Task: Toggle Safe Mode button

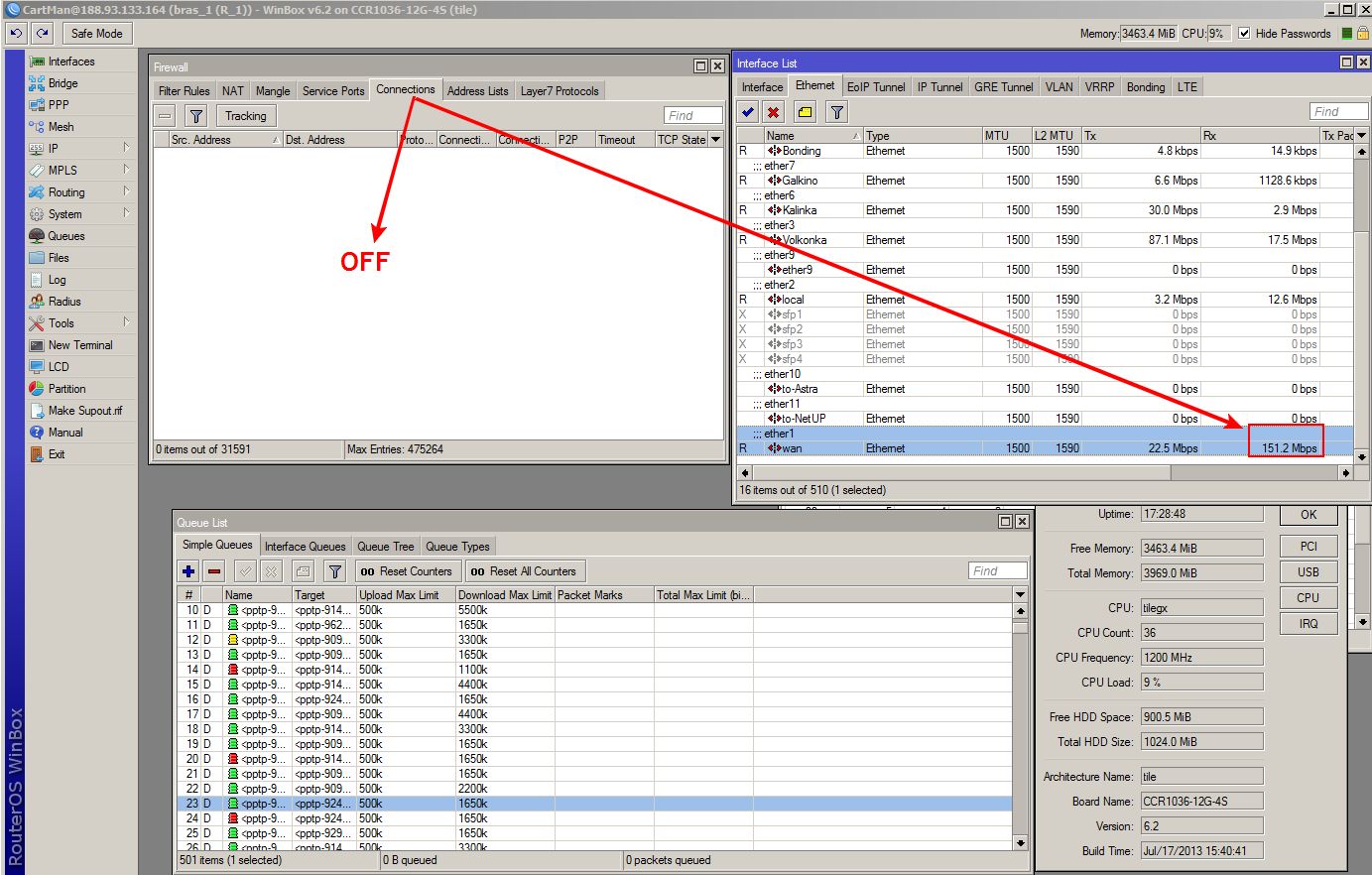Action: point(97,33)
